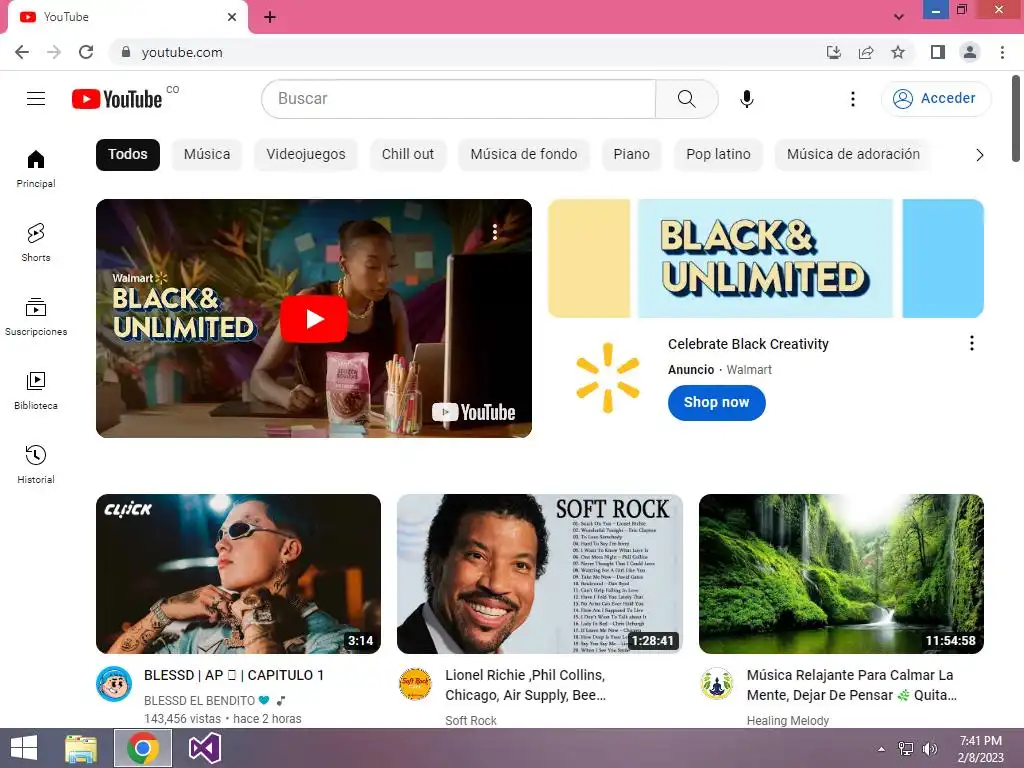Open YouTube settings three-dot menu

[x=852, y=99]
